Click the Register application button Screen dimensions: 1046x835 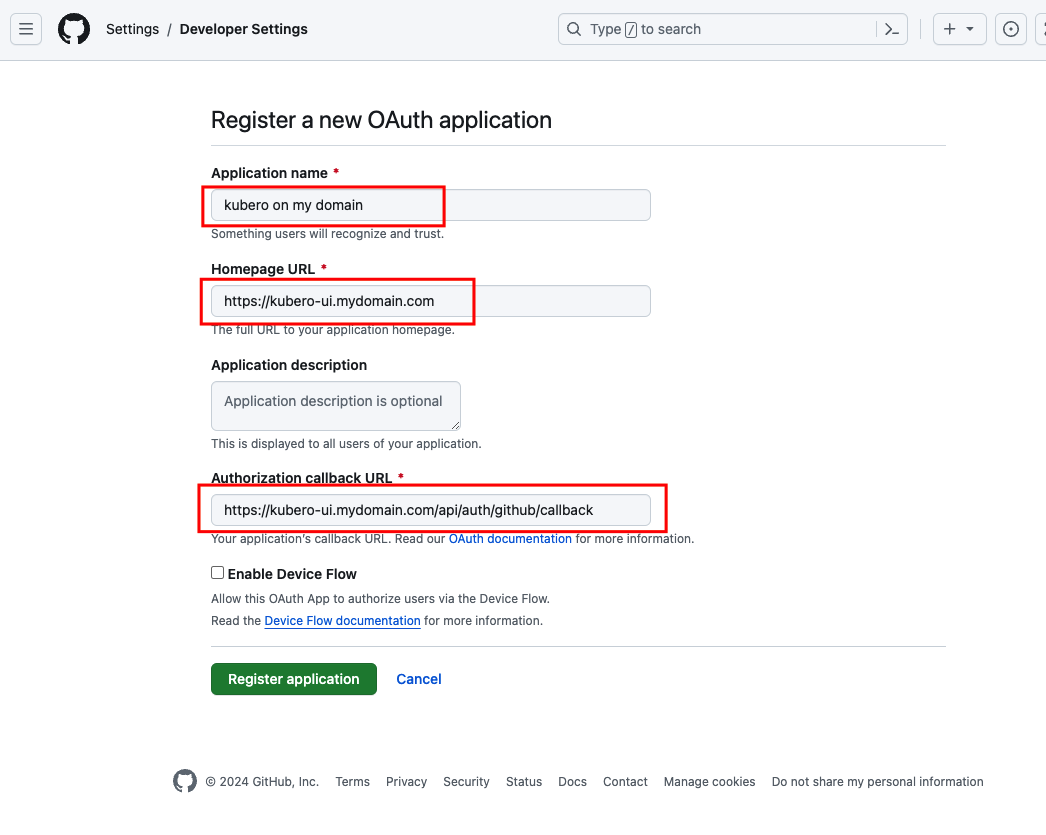point(294,679)
